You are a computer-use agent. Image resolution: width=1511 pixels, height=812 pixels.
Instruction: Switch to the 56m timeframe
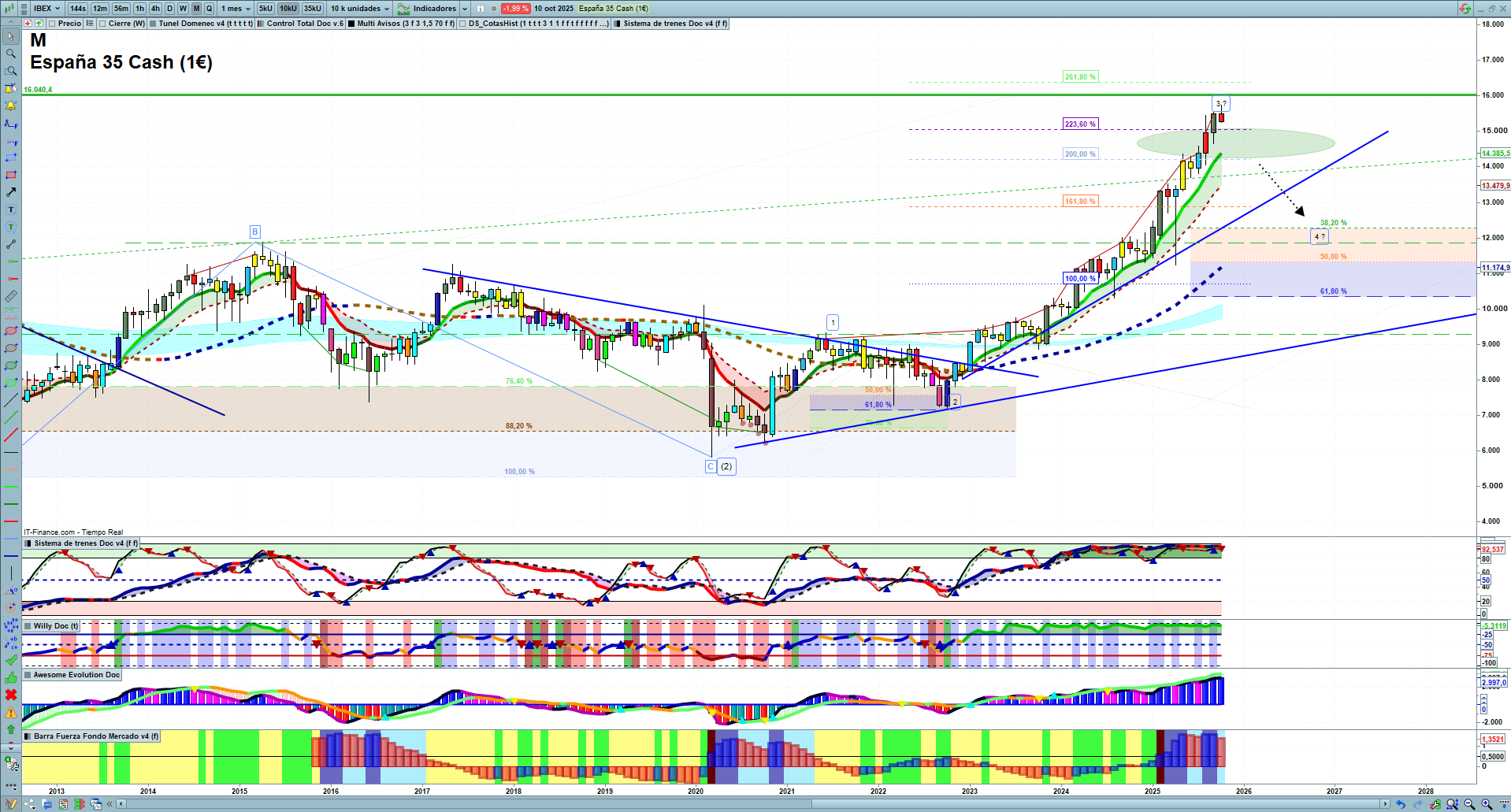[x=121, y=9]
